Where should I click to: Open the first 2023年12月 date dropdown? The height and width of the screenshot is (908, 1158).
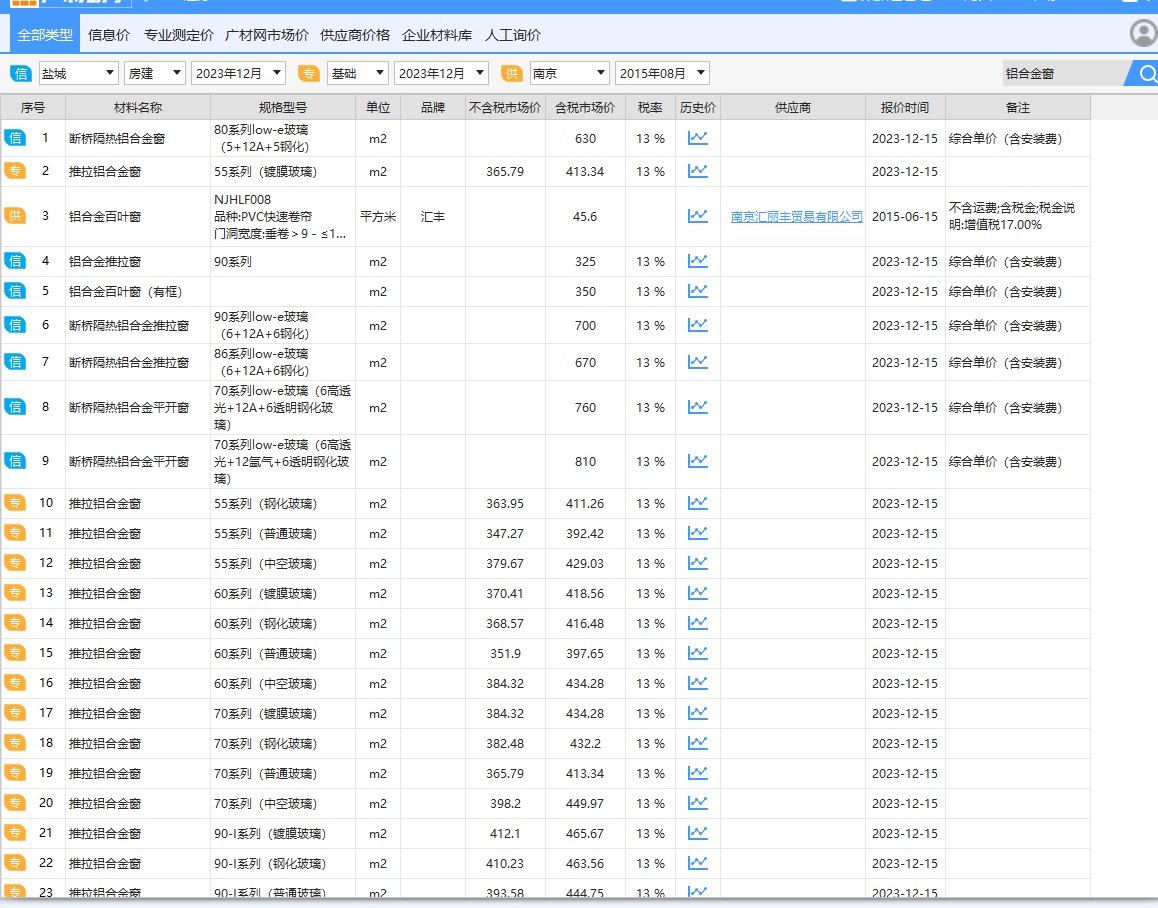click(x=239, y=73)
